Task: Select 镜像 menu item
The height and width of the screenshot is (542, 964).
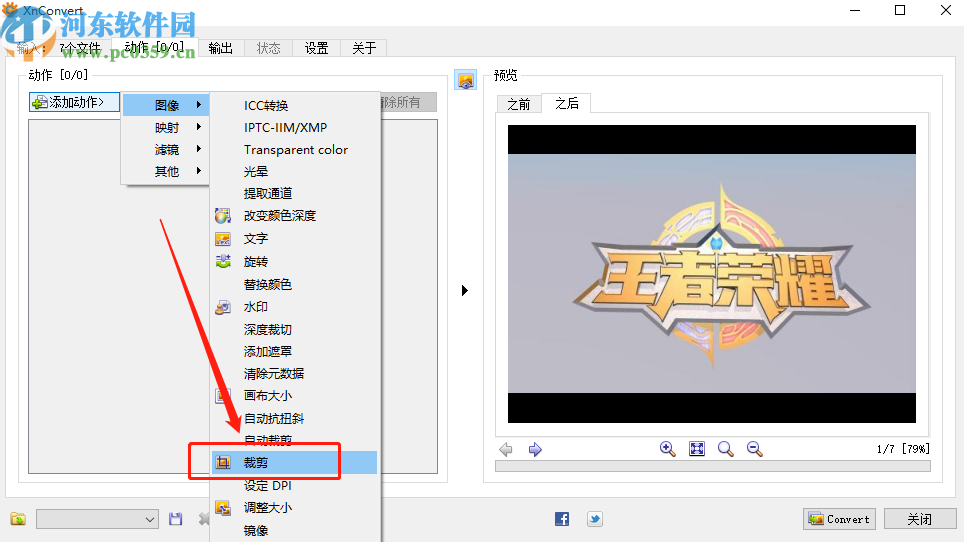Action: click(x=256, y=530)
